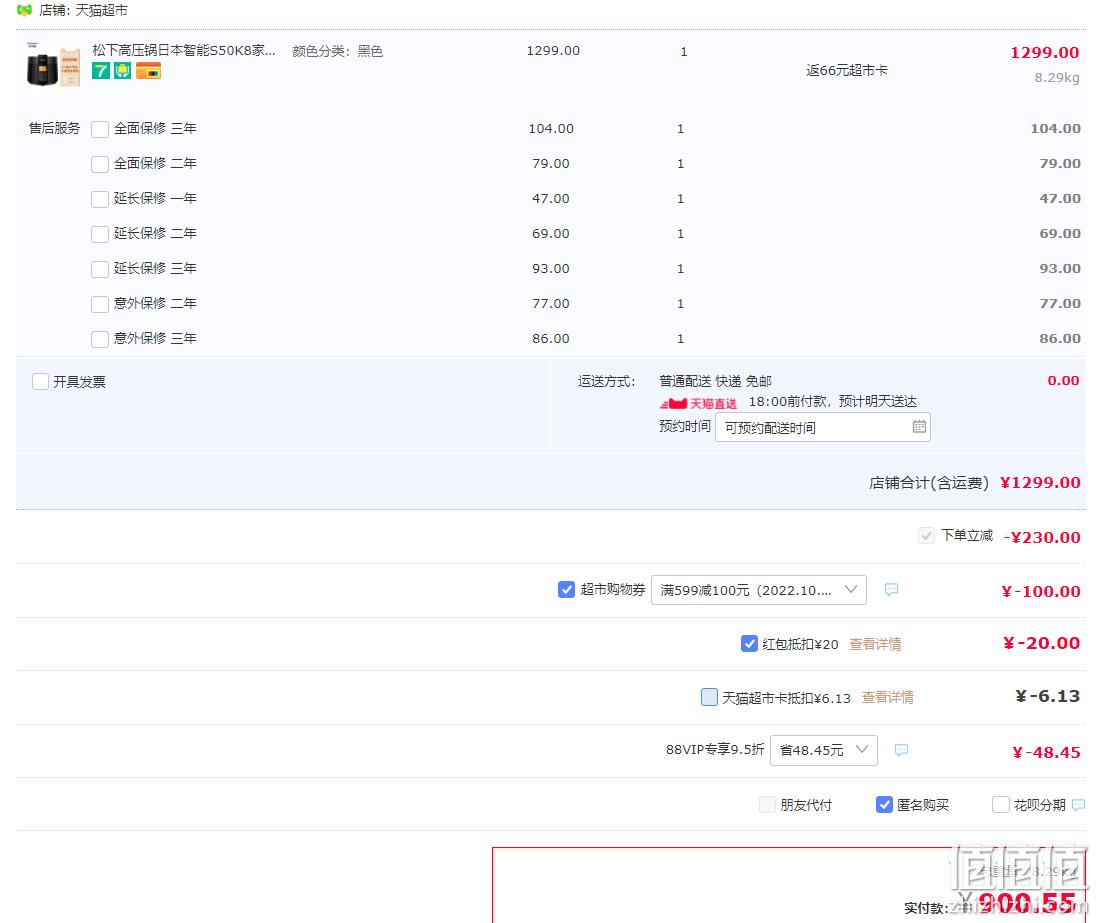Click the green 7-day return badge icon
Screen dimensions: 1098x923
(x=101, y=71)
